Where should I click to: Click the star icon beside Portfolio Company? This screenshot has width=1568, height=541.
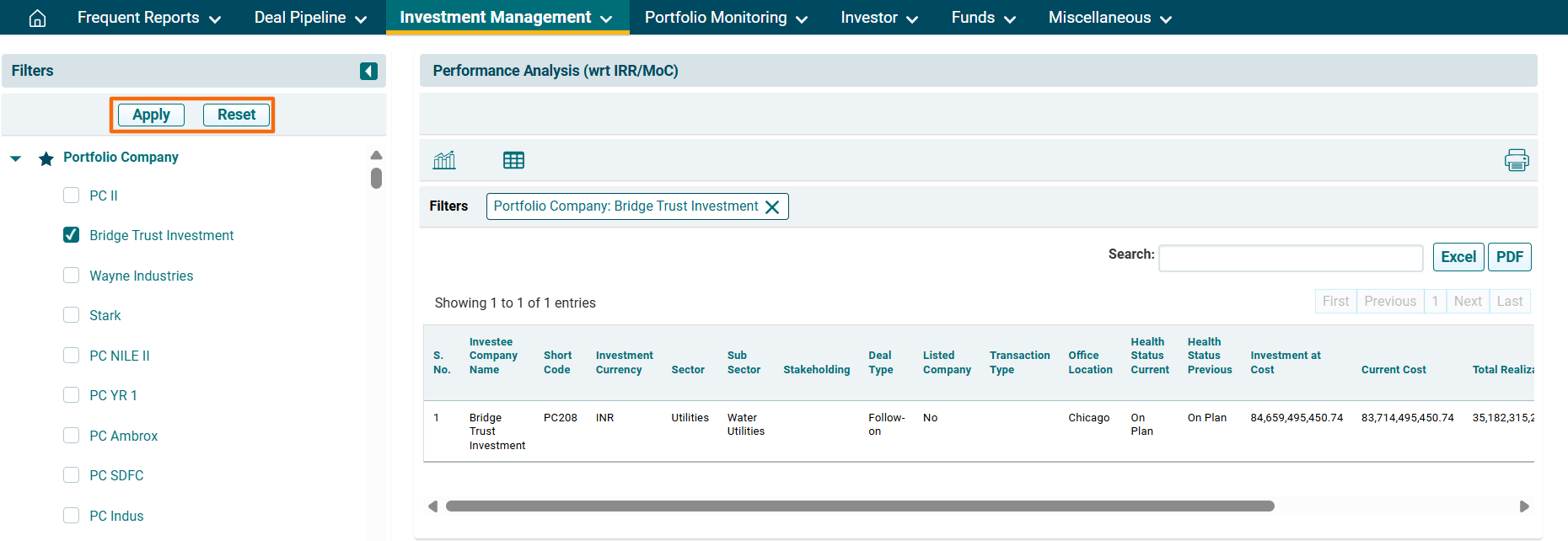click(x=46, y=158)
